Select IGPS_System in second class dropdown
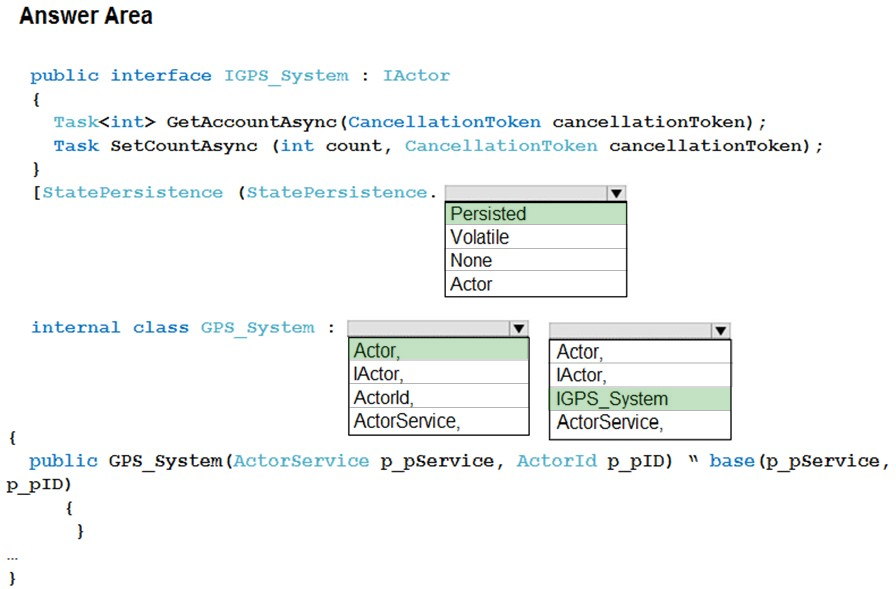Image resolution: width=896 pixels, height=589 pixels. pyautogui.click(x=640, y=398)
